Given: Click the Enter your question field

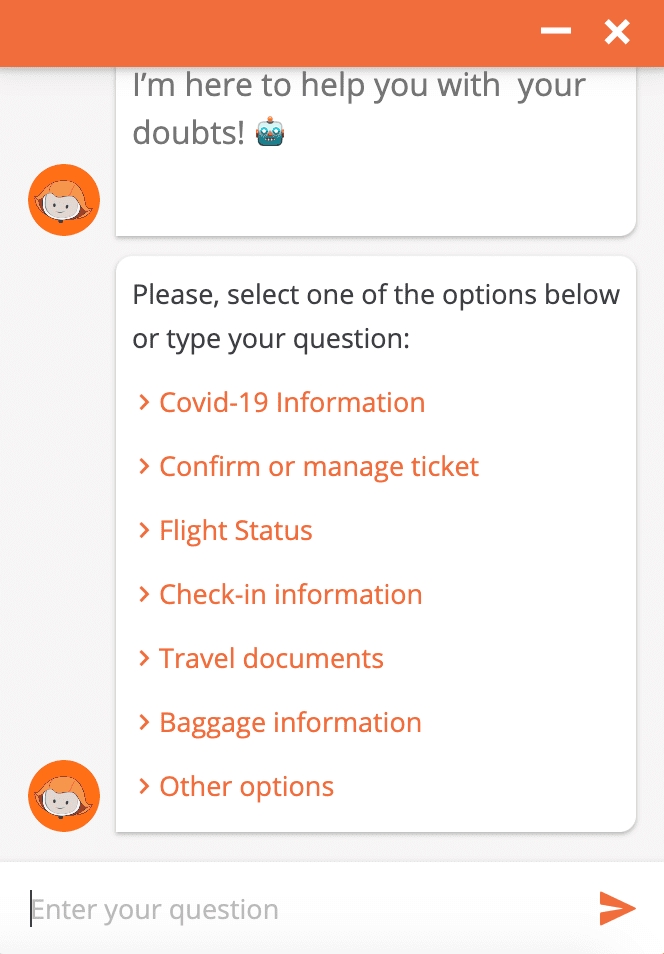Looking at the screenshot, I should (250, 909).
